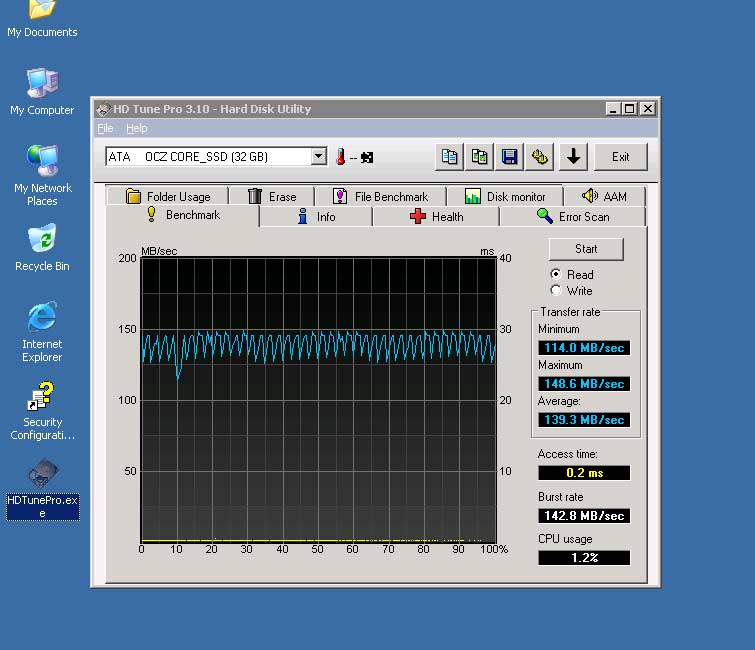Open the Recycle Bin desktop icon
Viewport: 755px width, 650px height.
pos(42,240)
